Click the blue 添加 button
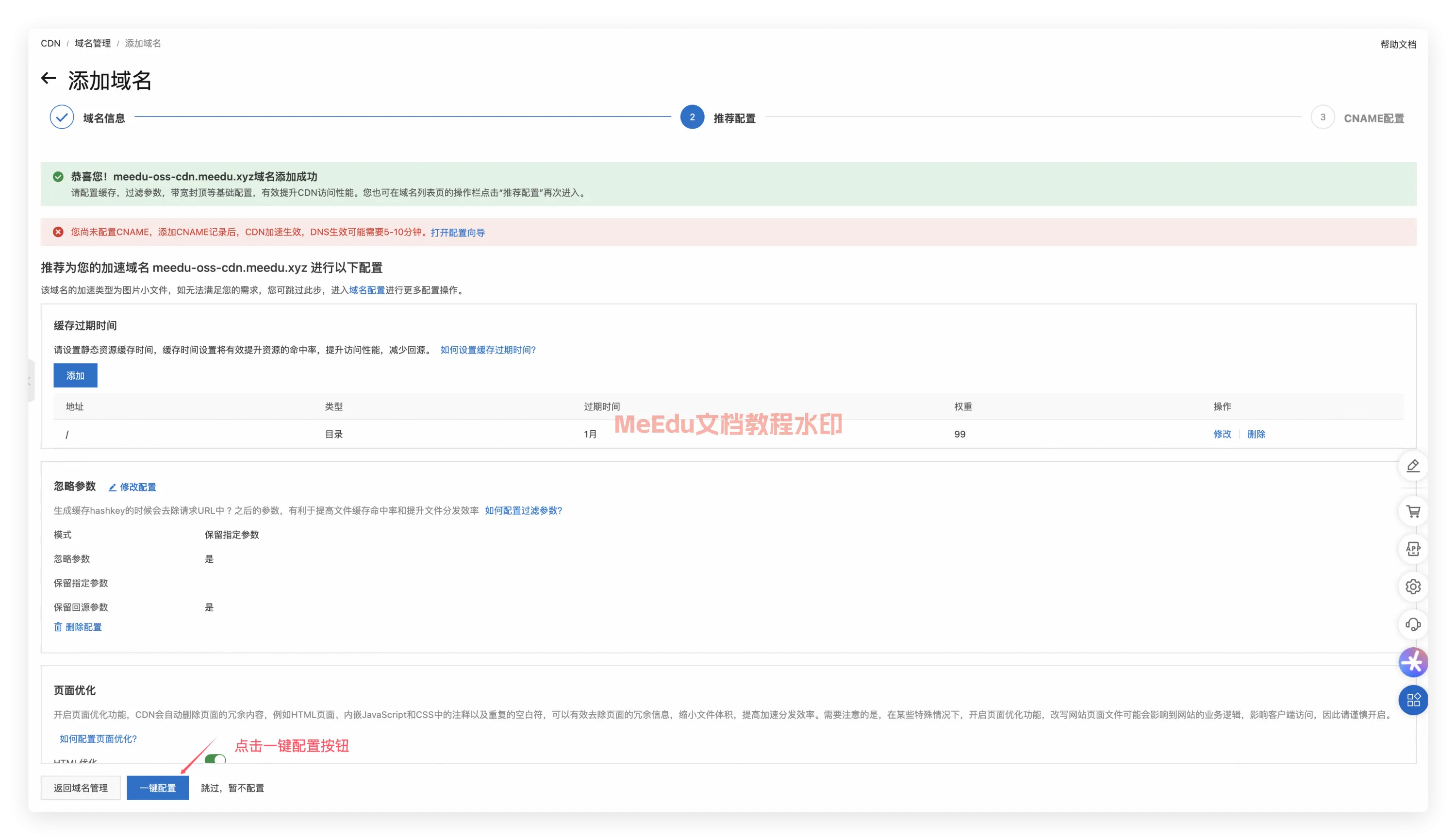This screenshot has height=840, width=1456. click(x=75, y=376)
